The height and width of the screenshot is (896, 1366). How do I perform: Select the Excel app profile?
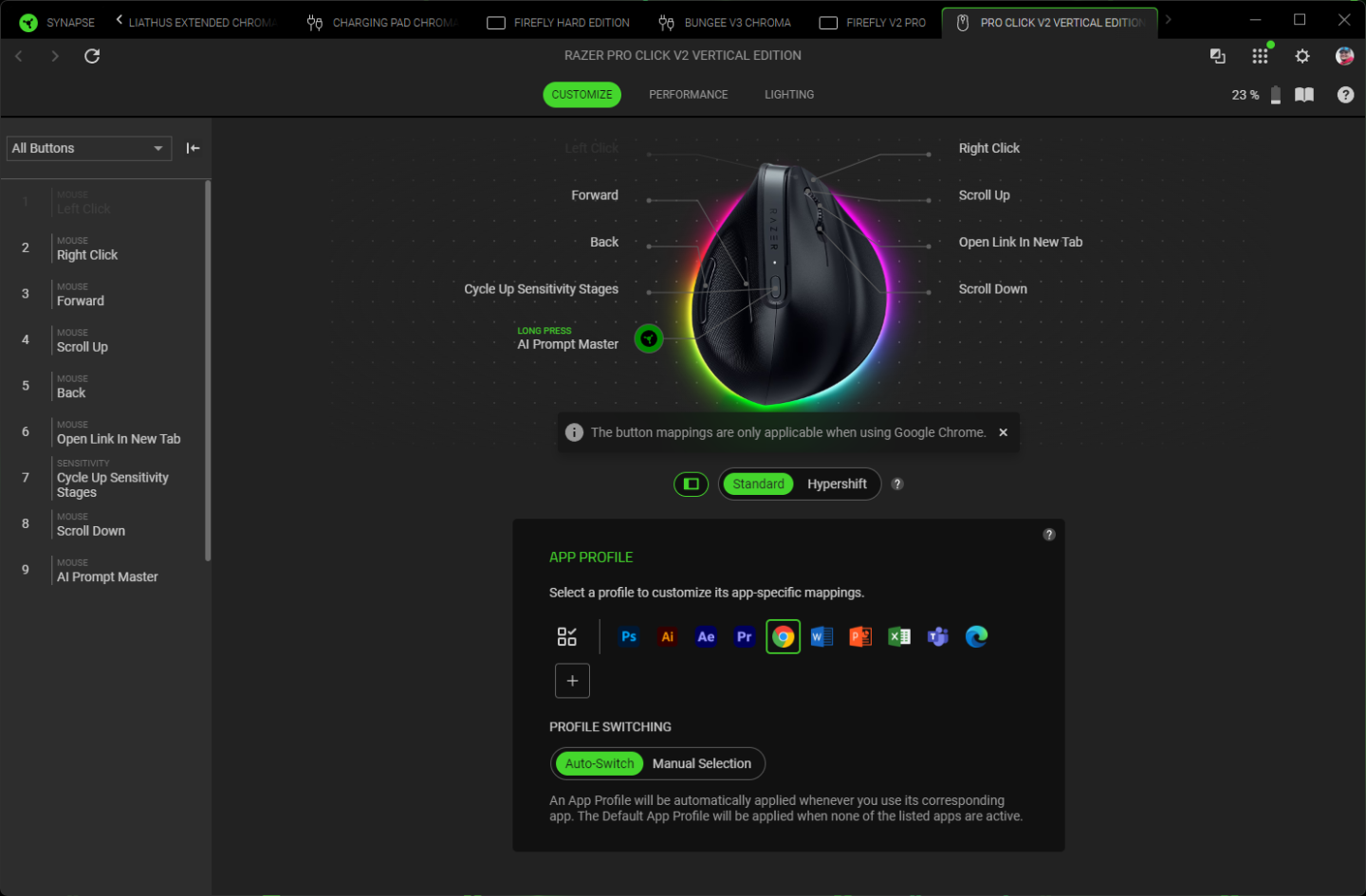899,637
